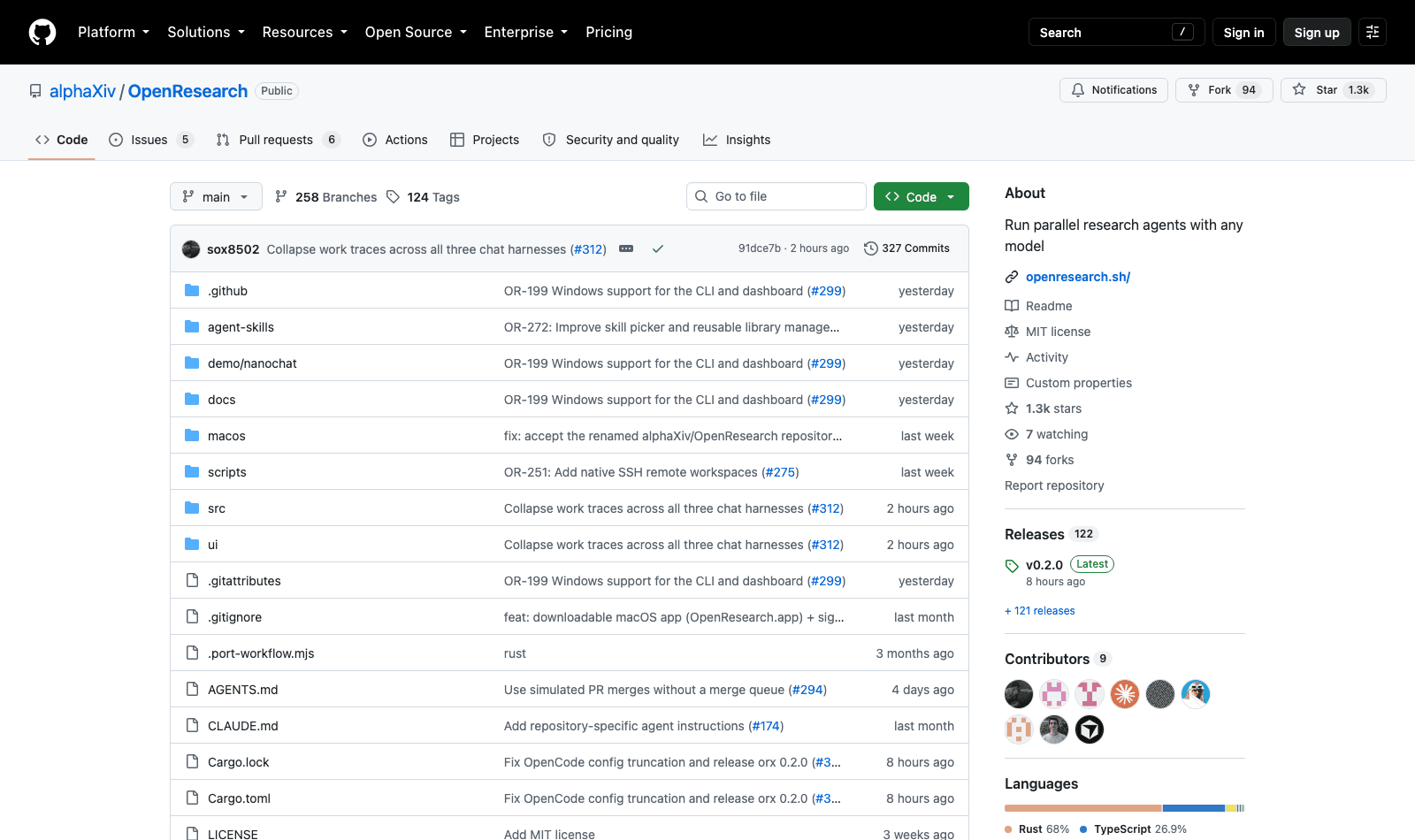Open the GitHub homepage logo

coord(42,32)
